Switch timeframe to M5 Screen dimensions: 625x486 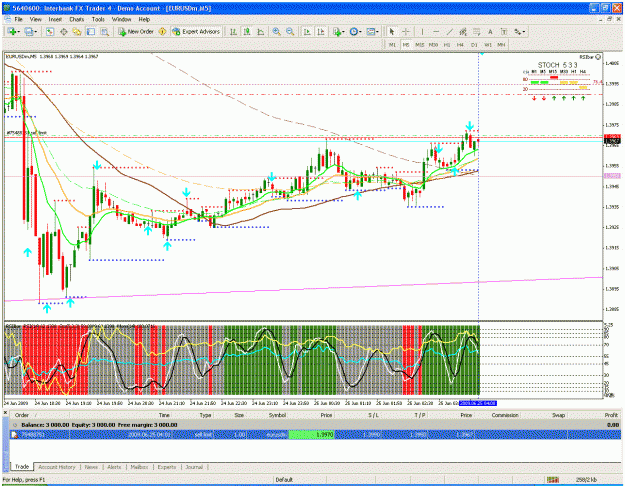(406, 45)
